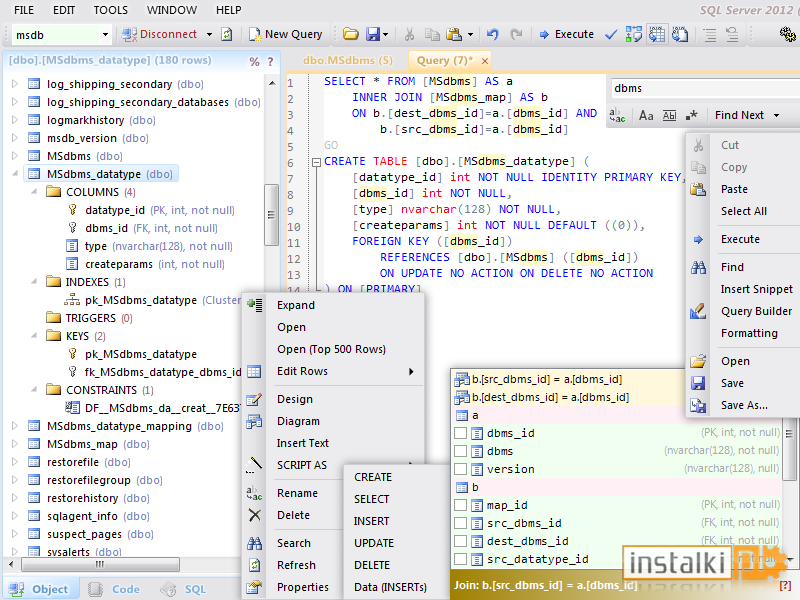Open the Paste icon dropdown arrow

pos(470,35)
